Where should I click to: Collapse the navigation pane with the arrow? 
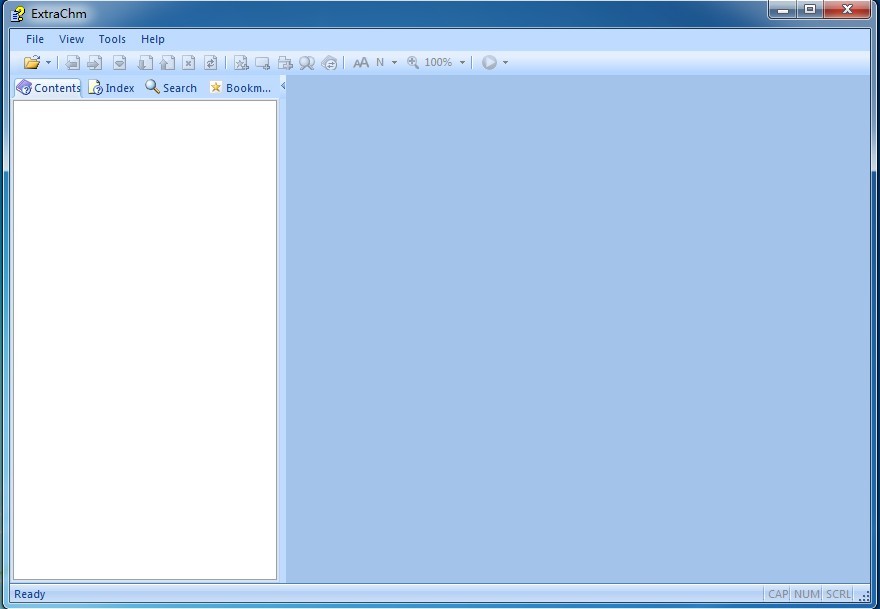click(283, 86)
